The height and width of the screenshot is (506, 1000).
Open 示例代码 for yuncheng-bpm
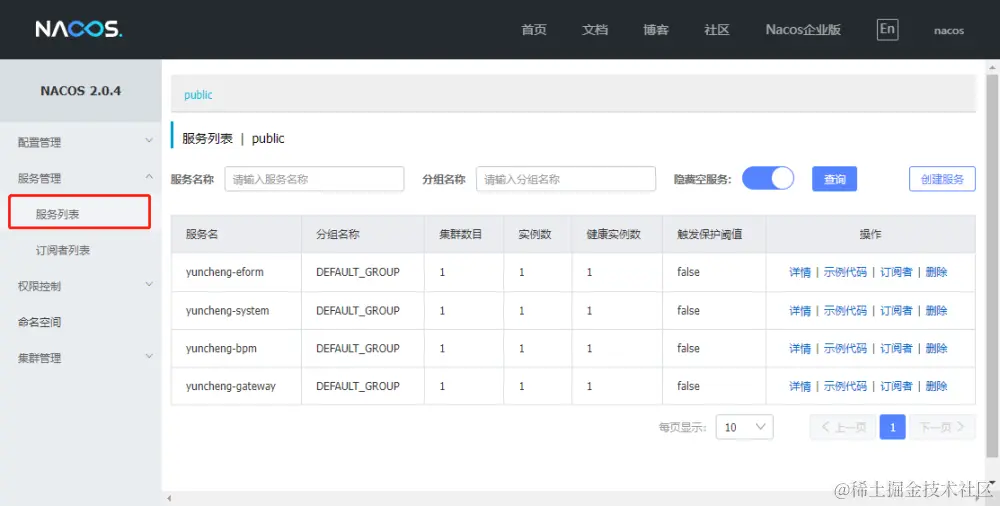coord(845,348)
